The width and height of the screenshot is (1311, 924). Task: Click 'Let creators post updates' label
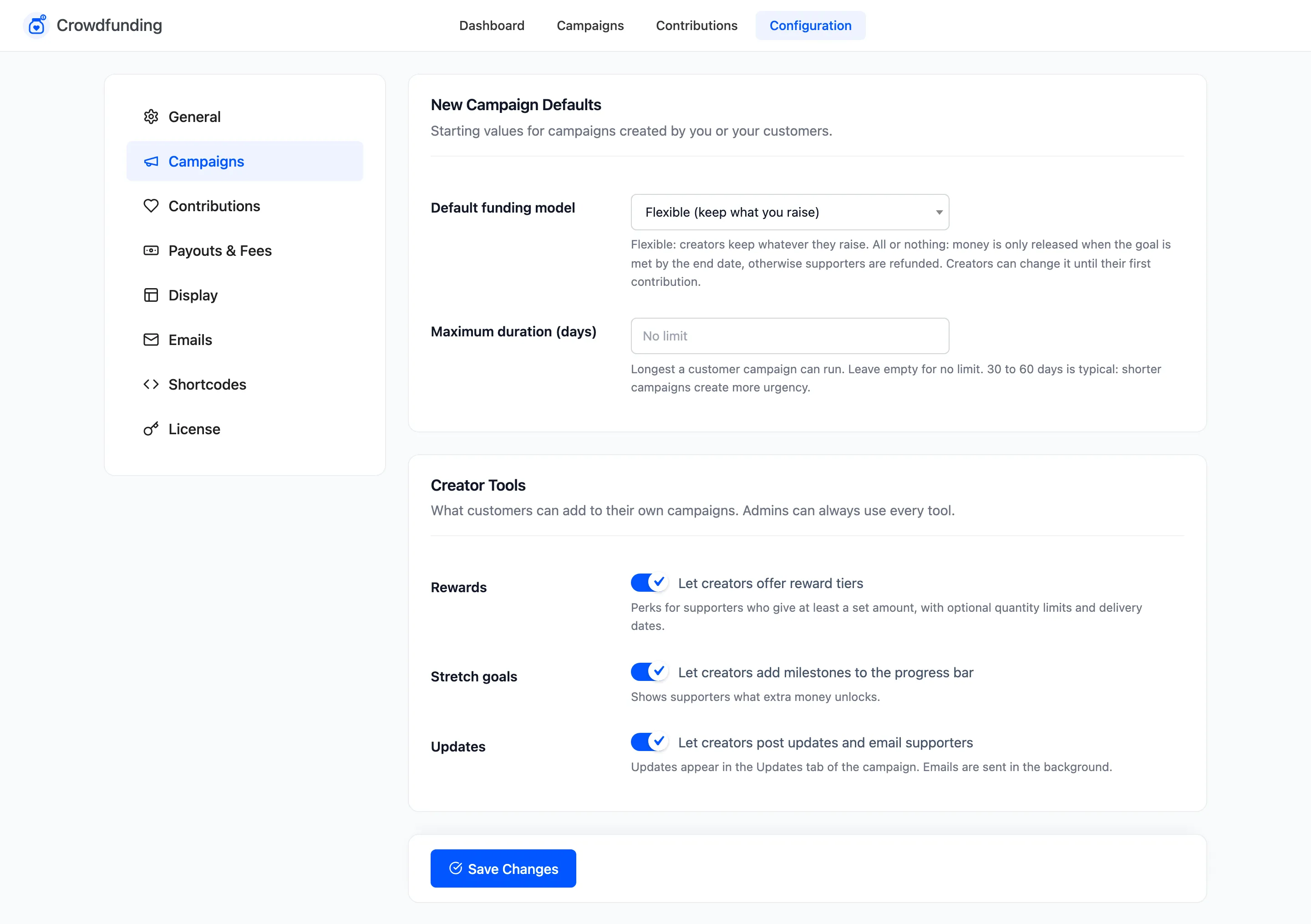pos(825,742)
